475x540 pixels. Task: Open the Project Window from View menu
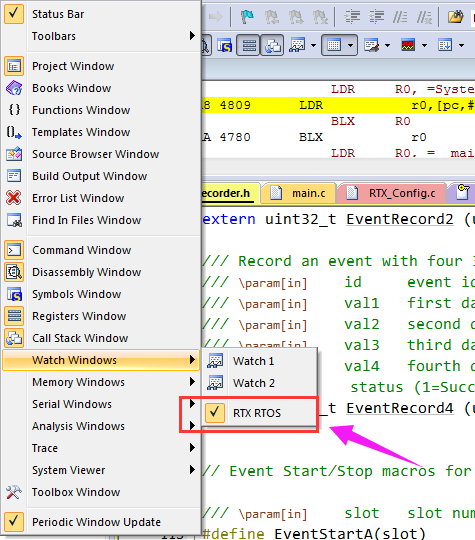tap(101, 66)
